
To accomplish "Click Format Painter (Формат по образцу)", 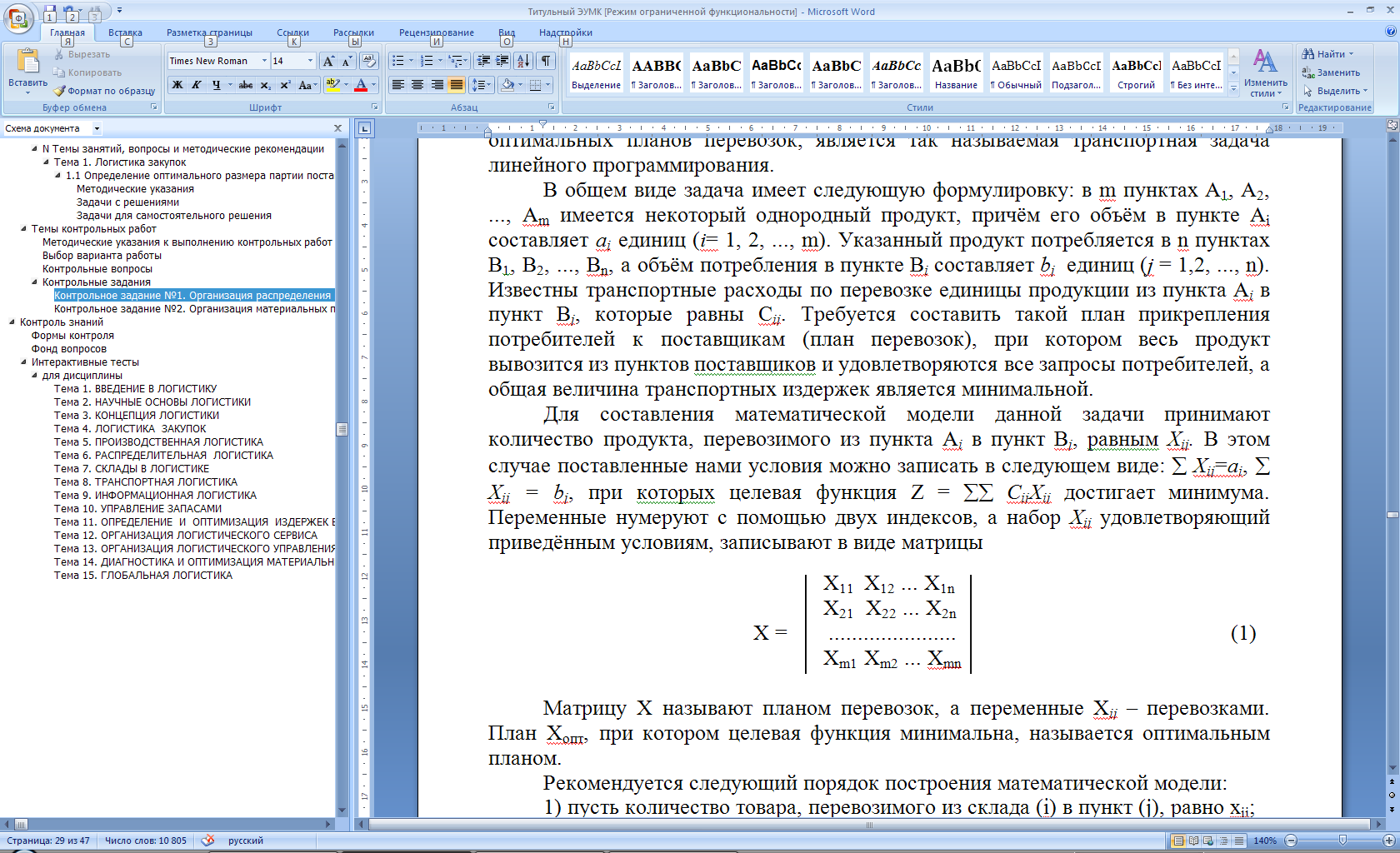I will (x=105, y=91).
